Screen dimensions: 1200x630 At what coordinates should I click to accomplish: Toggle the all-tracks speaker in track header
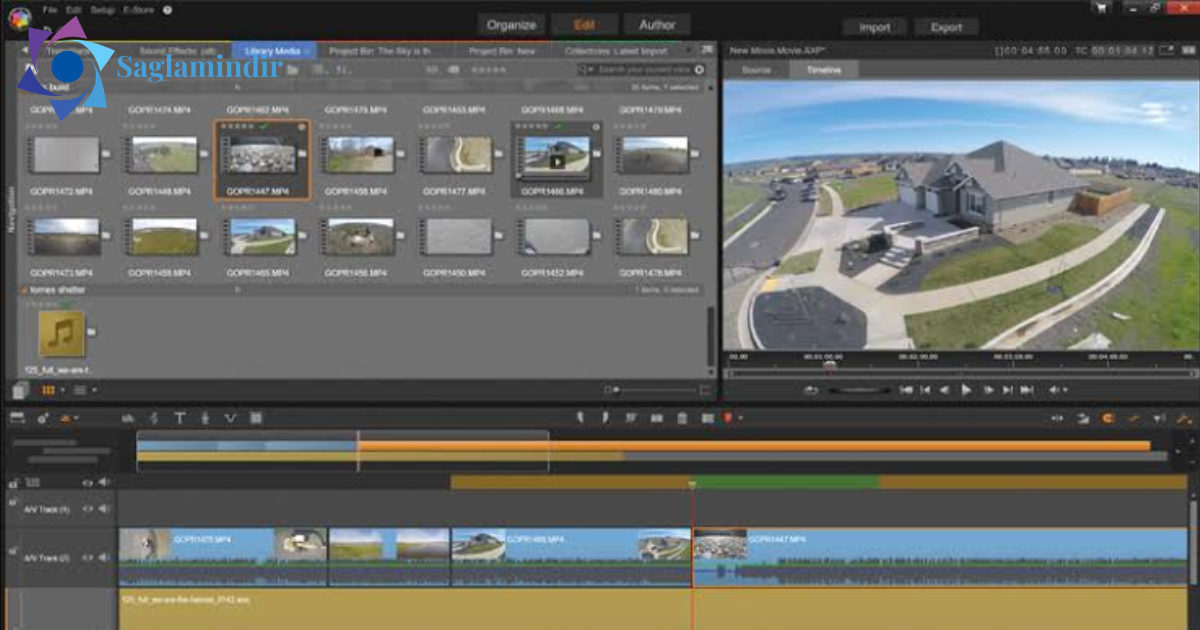[x=104, y=482]
